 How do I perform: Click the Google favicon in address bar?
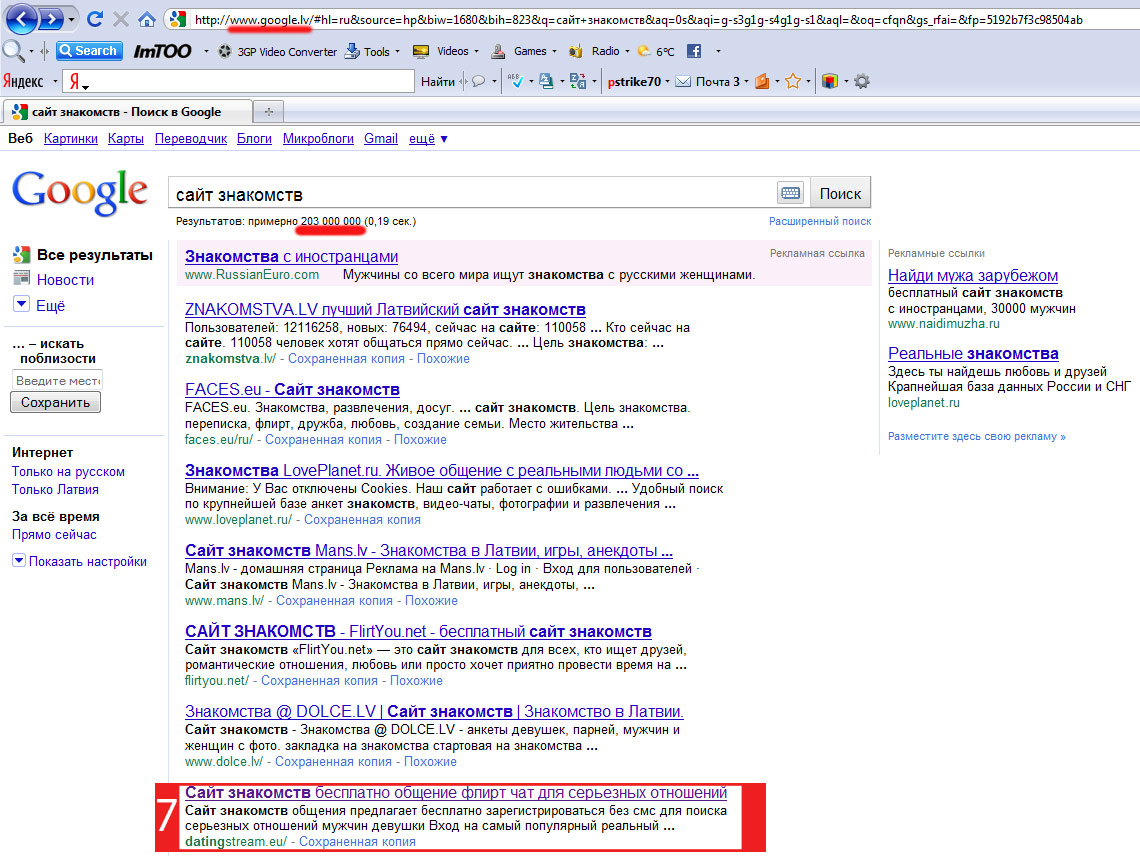tap(177, 19)
